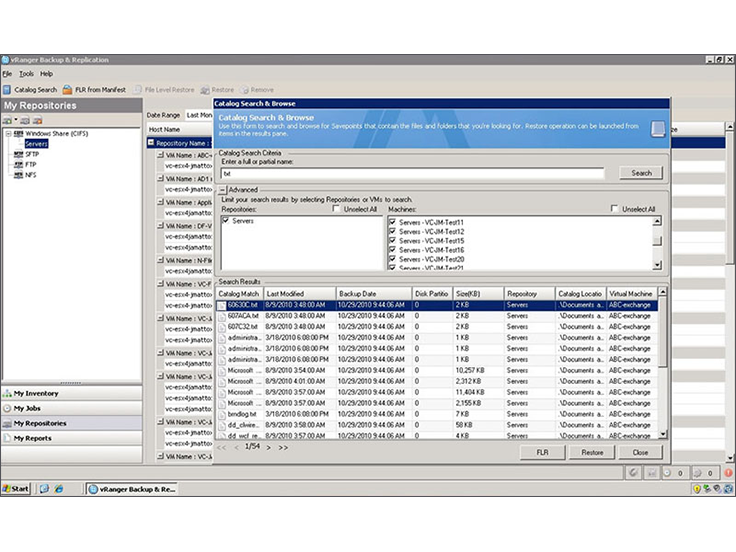Select the NFS repository type icon
The width and height of the screenshot is (736, 552).
point(18,175)
